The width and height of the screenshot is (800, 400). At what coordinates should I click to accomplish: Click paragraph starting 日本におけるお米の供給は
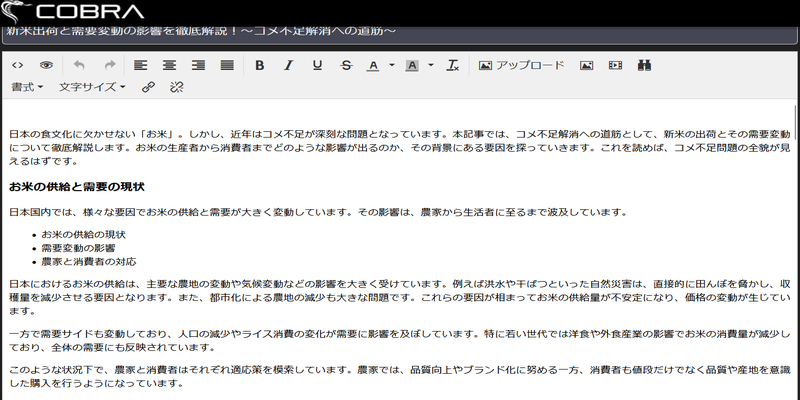tap(400, 297)
